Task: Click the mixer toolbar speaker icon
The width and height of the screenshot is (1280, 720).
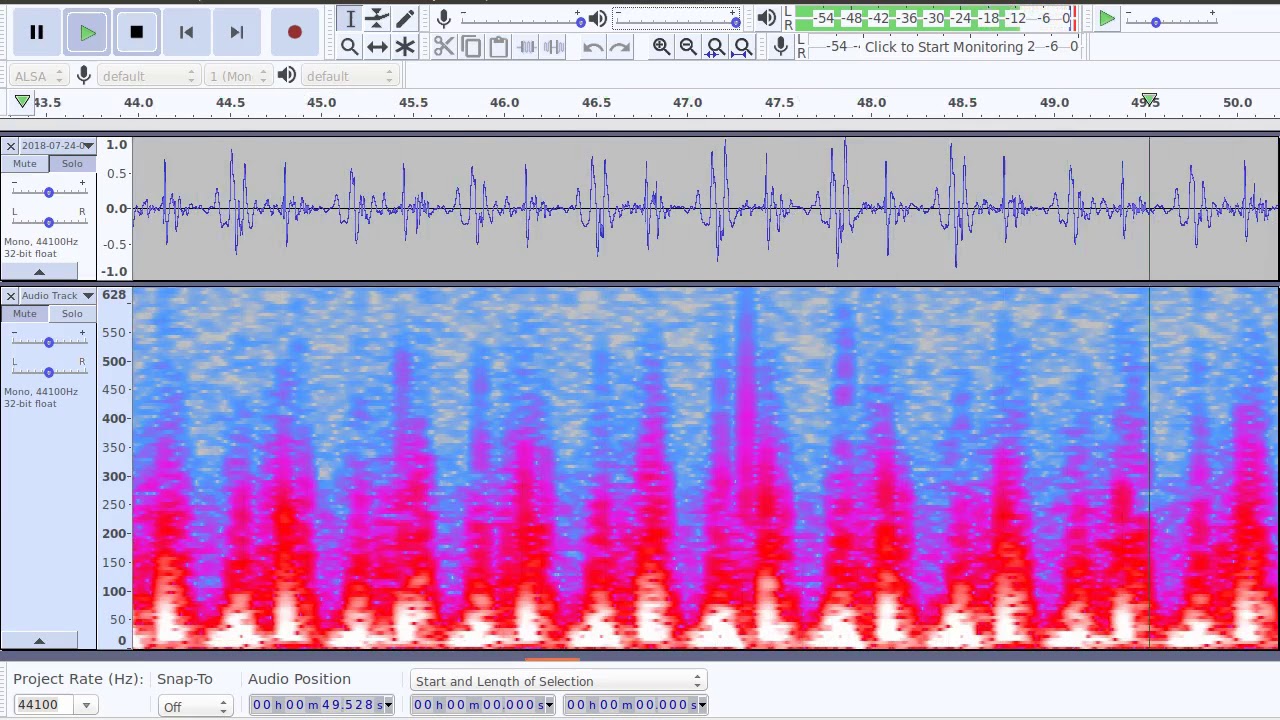Action: pyautogui.click(x=597, y=18)
